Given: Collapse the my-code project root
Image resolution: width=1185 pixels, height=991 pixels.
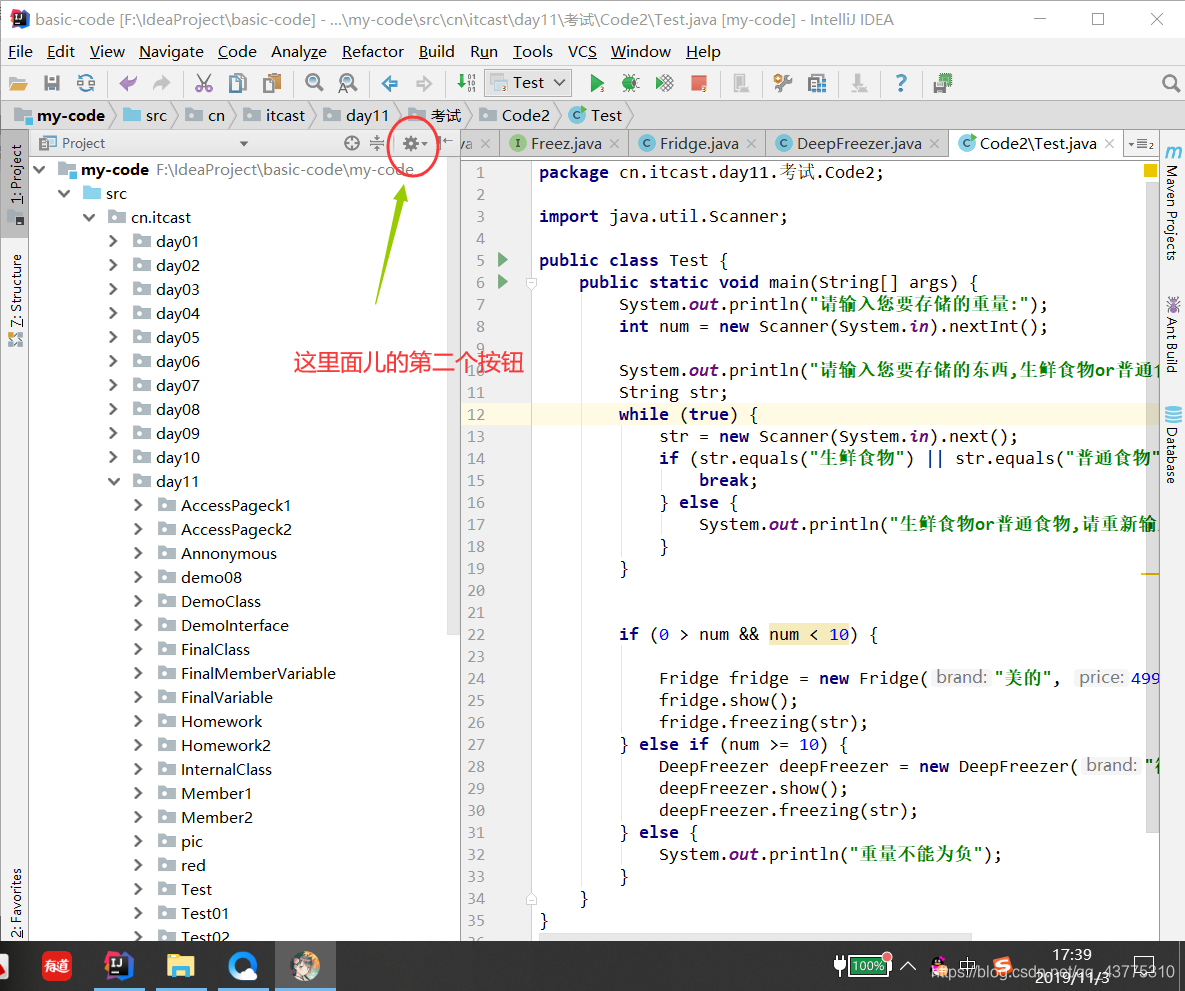Looking at the screenshot, I should tap(40, 169).
